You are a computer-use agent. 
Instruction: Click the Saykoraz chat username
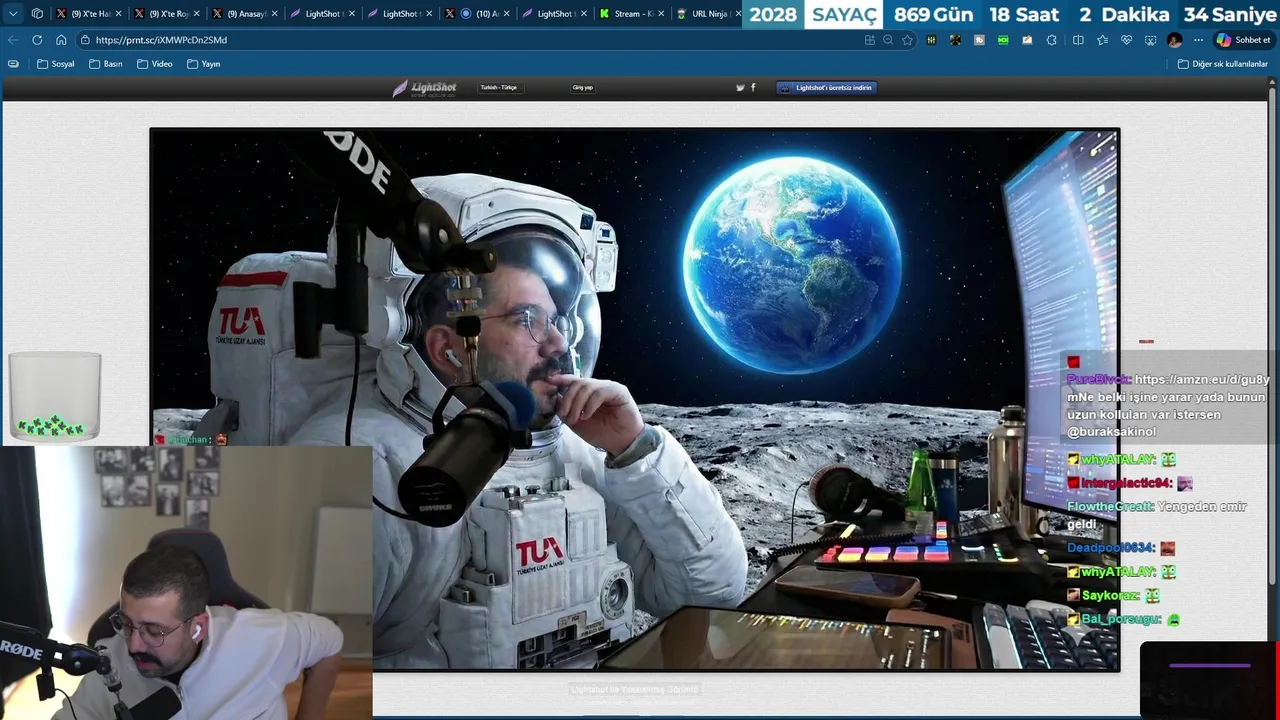point(1110,595)
